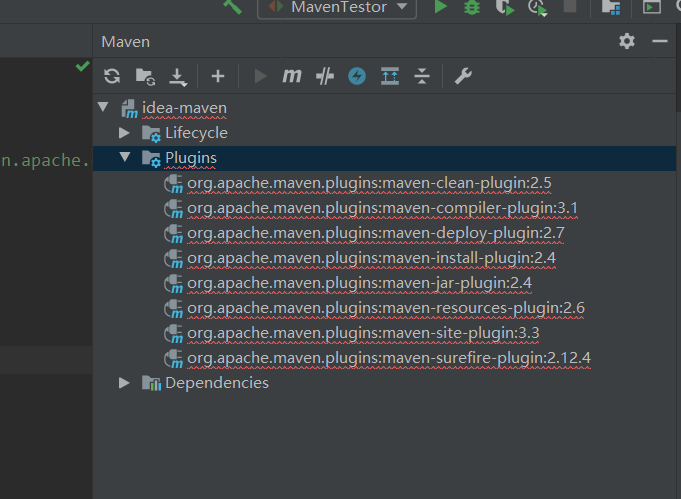Image resolution: width=681 pixels, height=499 pixels.
Task: Build project hammer icon
Action: tap(232, 6)
